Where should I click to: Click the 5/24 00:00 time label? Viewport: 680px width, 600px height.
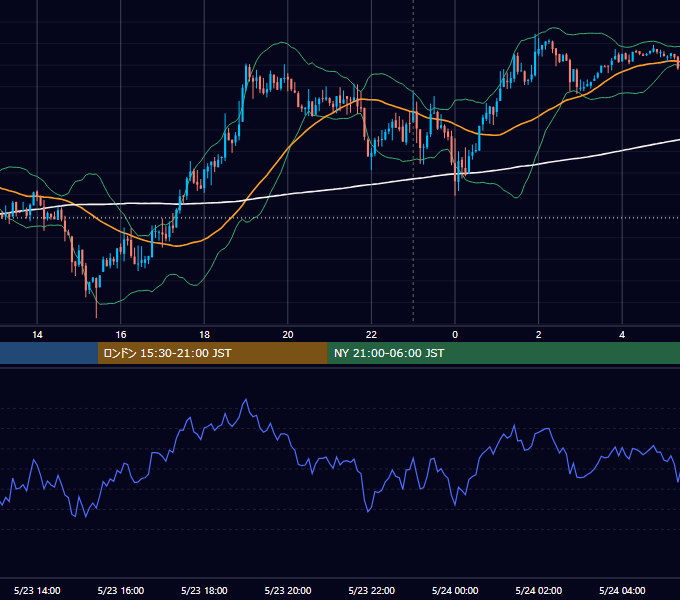[455, 590]
